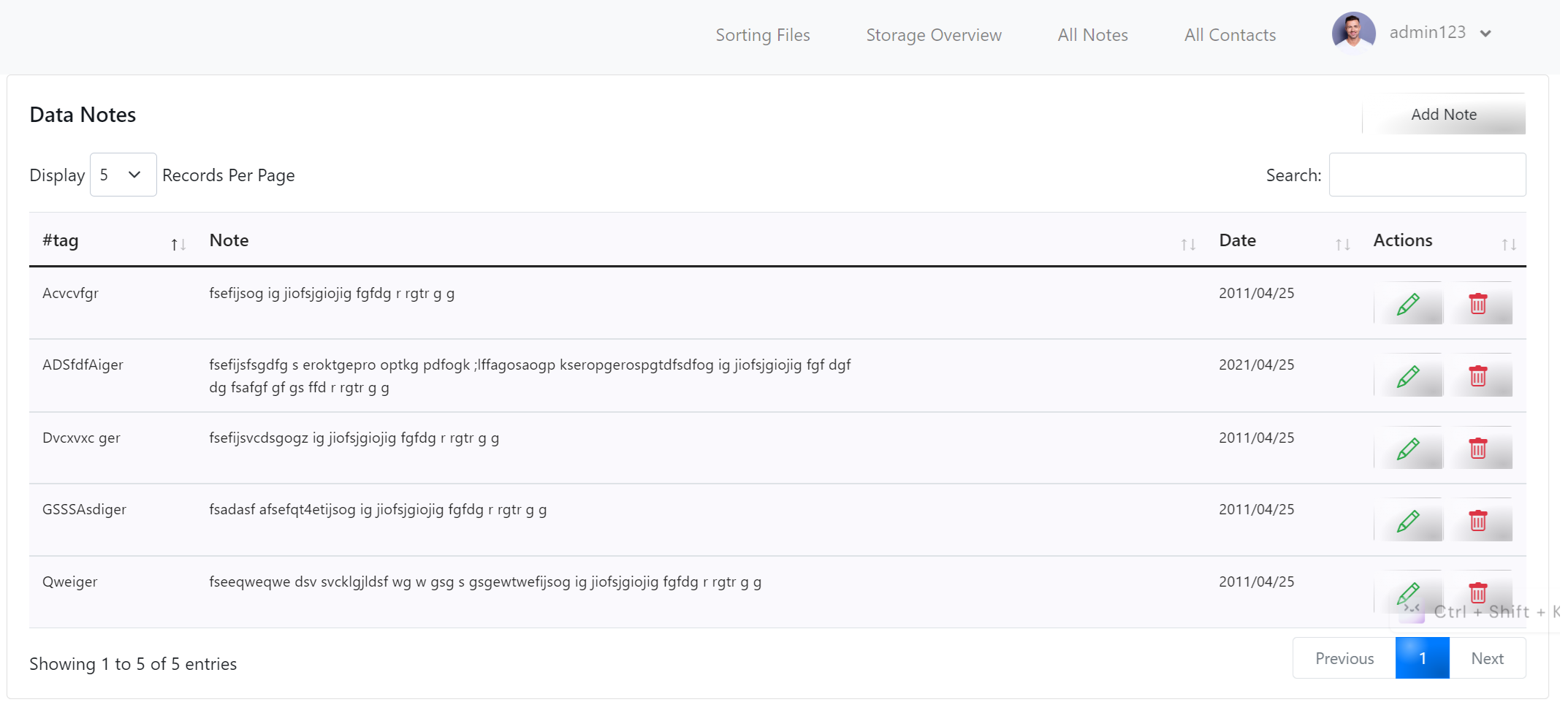Screen dimensions: 1568x713
Task: Open All Contacts from navigation
Action: (1230, 35)
